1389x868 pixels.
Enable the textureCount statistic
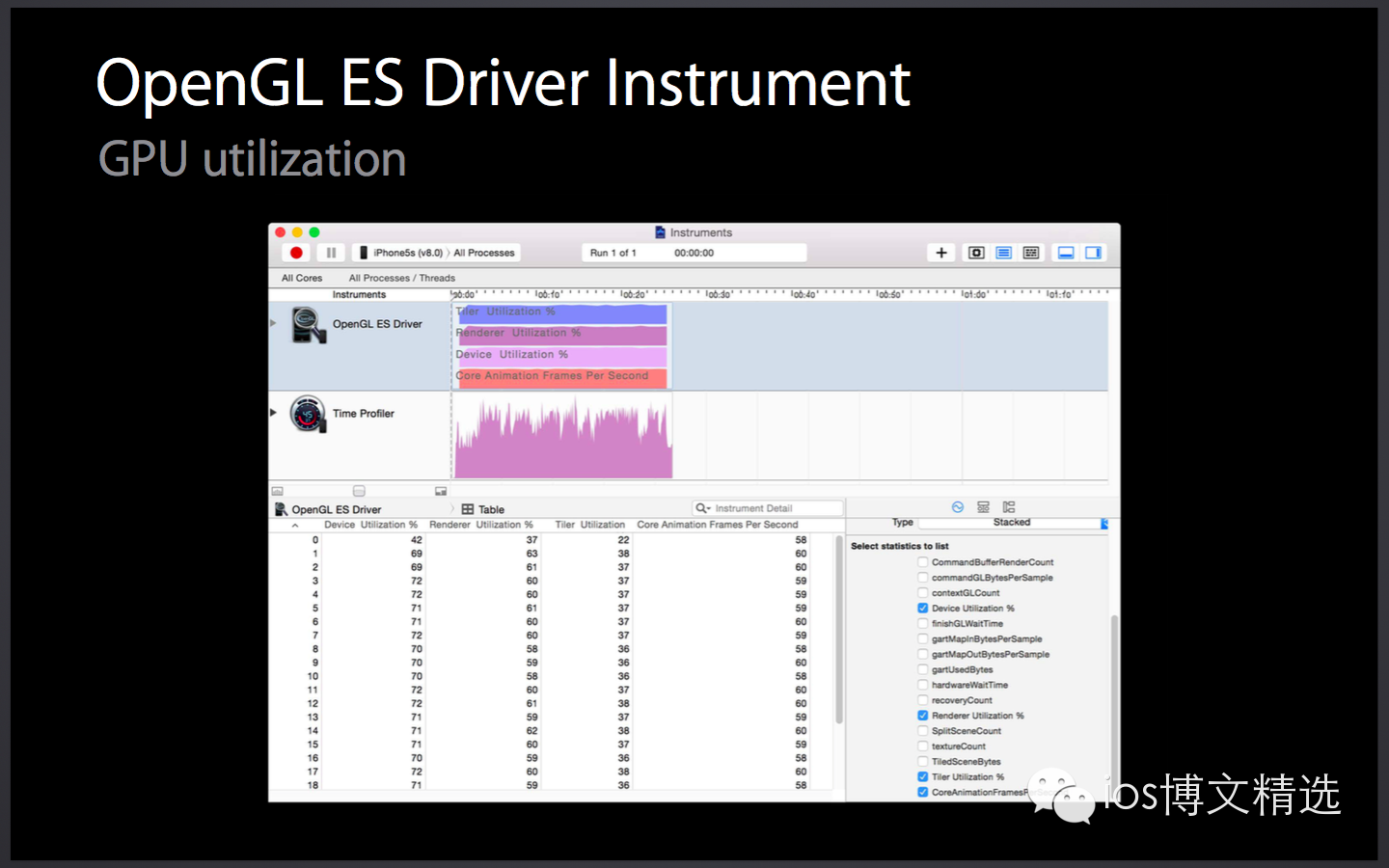(923, 746)
